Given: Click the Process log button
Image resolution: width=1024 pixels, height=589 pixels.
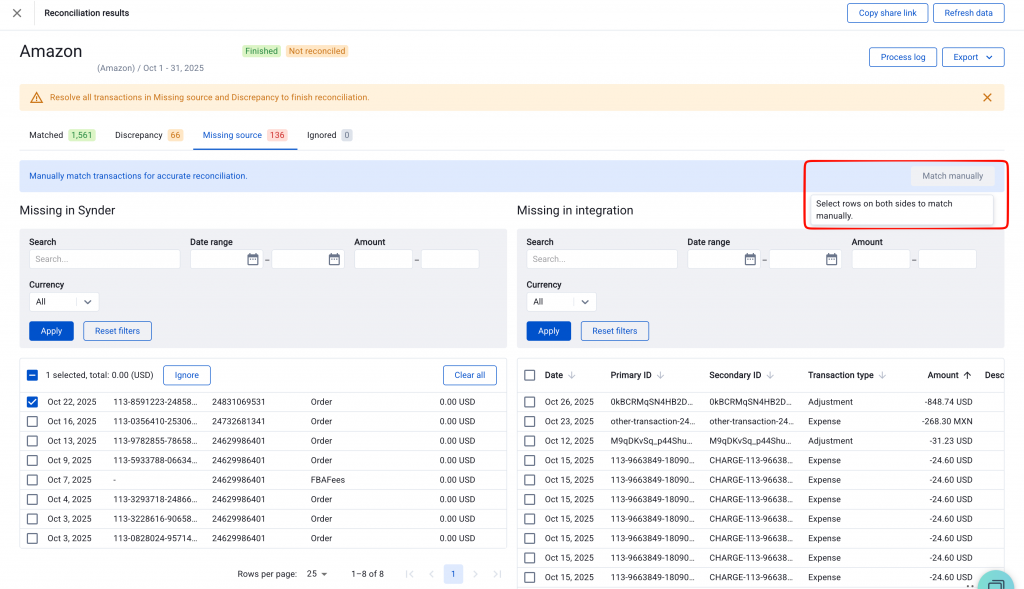Looking at the screenshot, I should [903, 57].
